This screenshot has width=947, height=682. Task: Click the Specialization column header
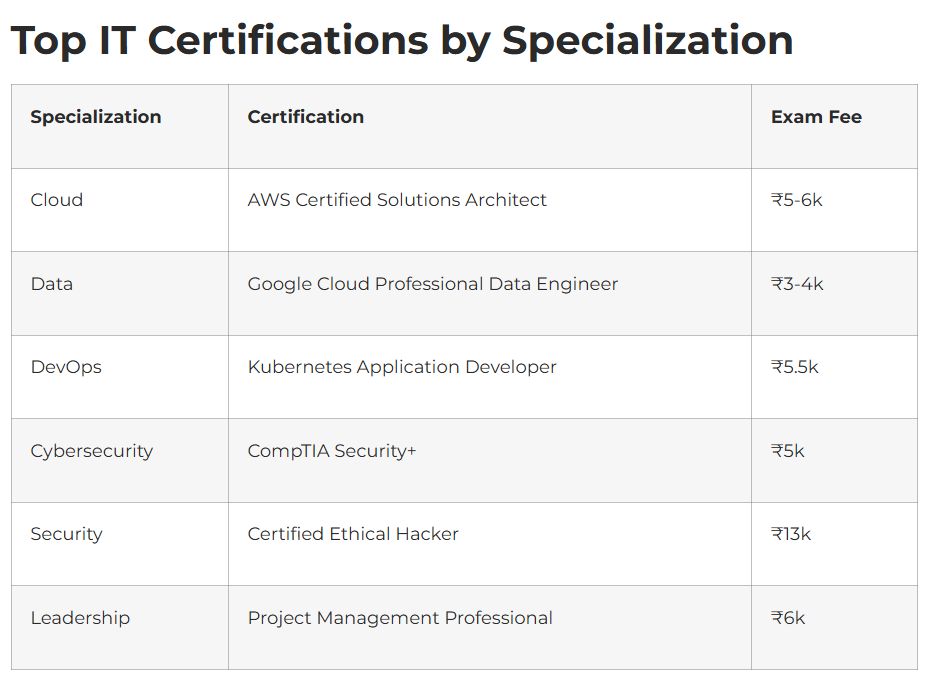click(96, 117)
